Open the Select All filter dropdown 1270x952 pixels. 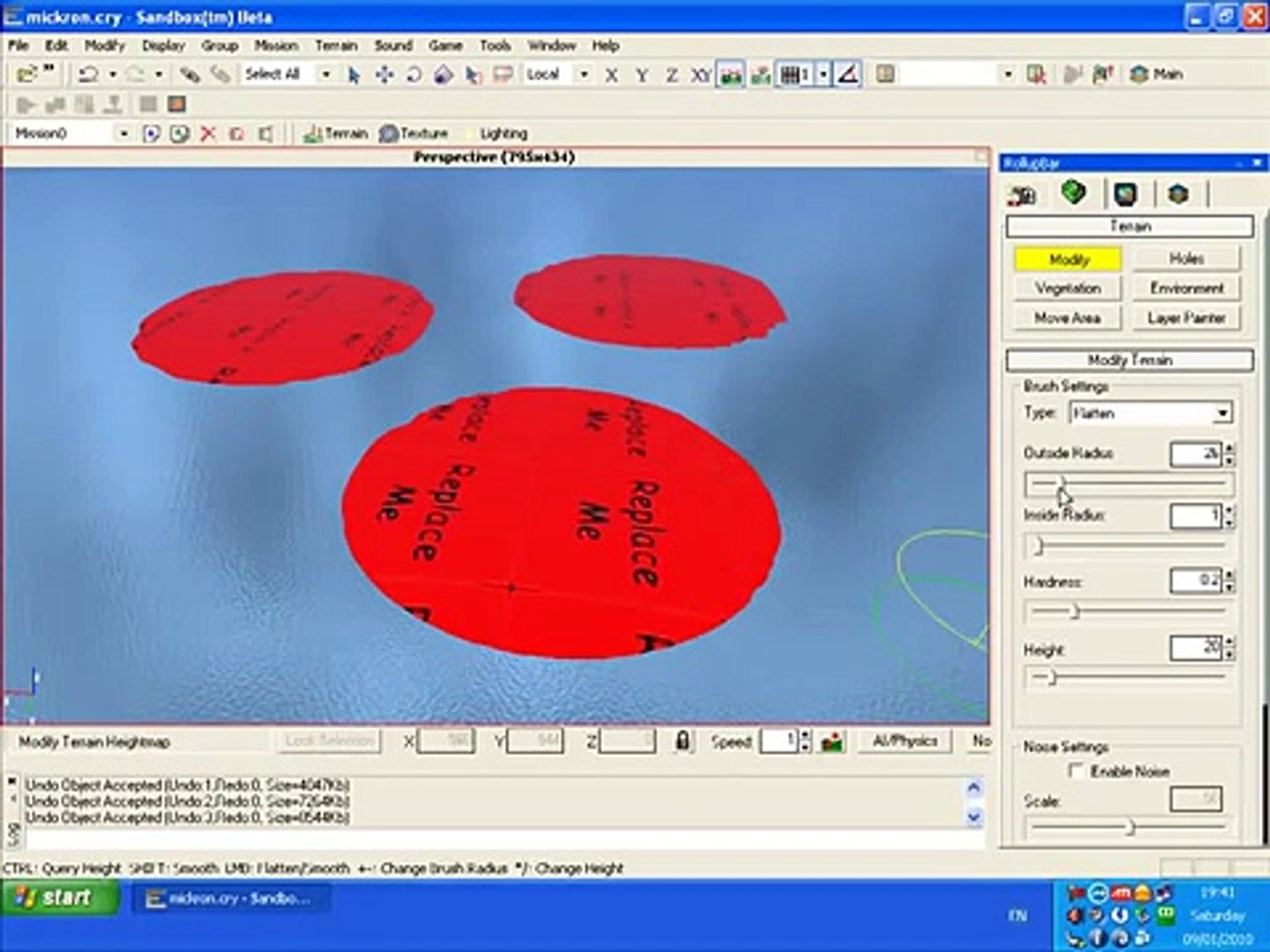(325, 75)
